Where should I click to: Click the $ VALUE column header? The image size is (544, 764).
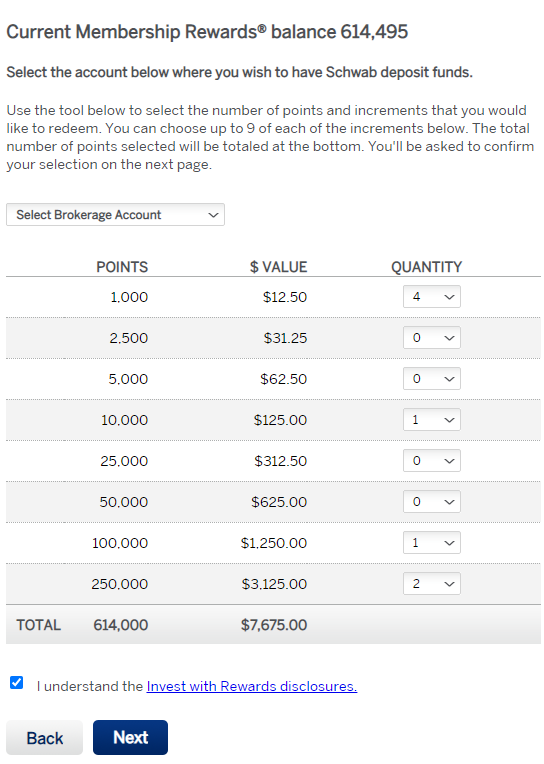[x=278, y=267]
